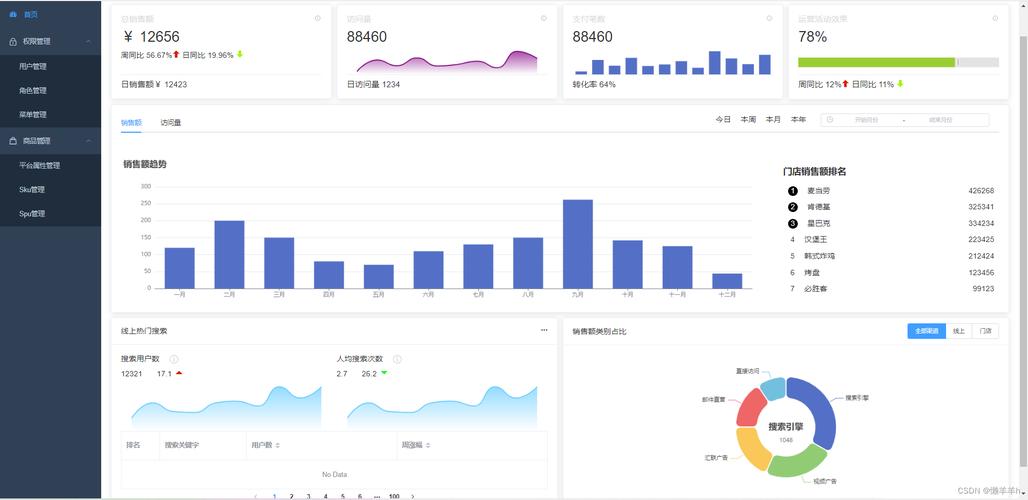Select the 全部渠道 radio button
This screenshot has height=500, width=1028.
(926, 331)
